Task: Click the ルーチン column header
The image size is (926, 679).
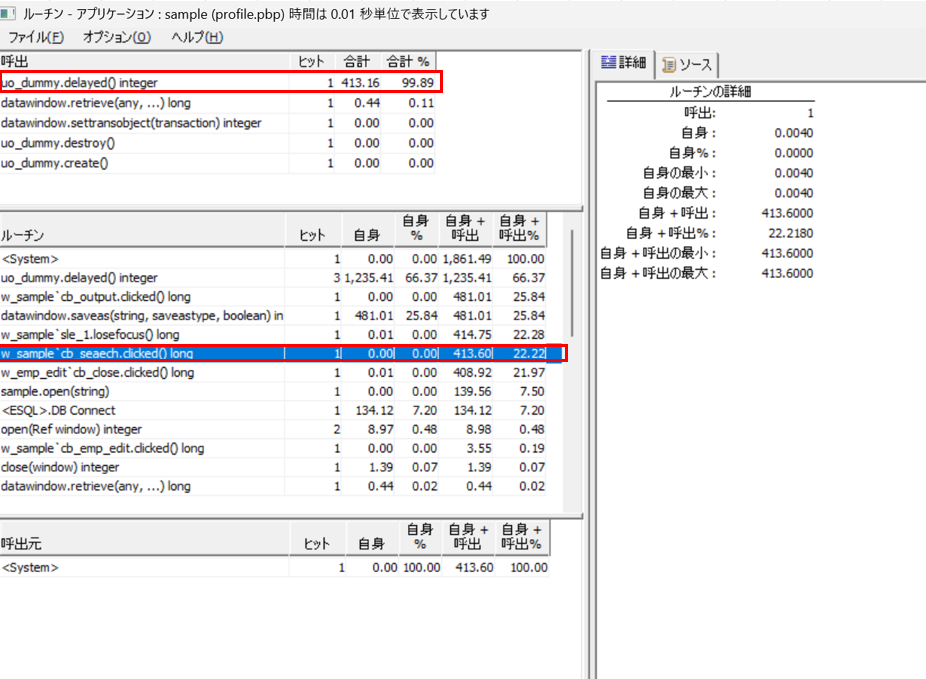Action: coord(23,235)
